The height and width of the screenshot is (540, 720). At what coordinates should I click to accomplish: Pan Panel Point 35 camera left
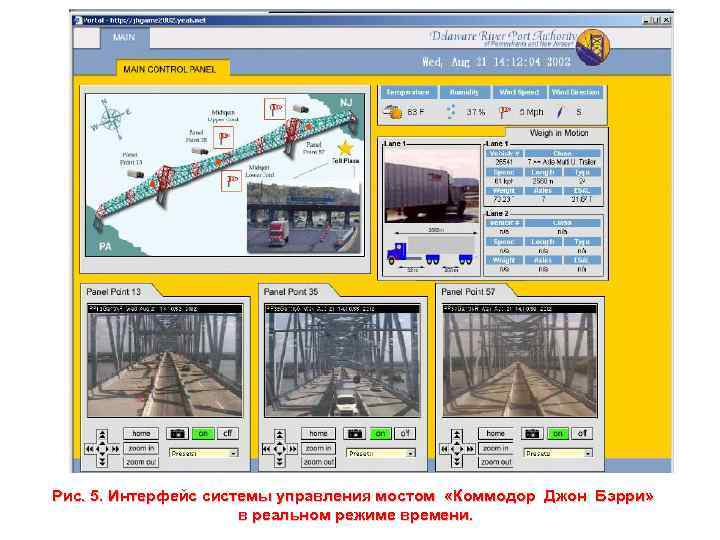click(x=266, y=449)
